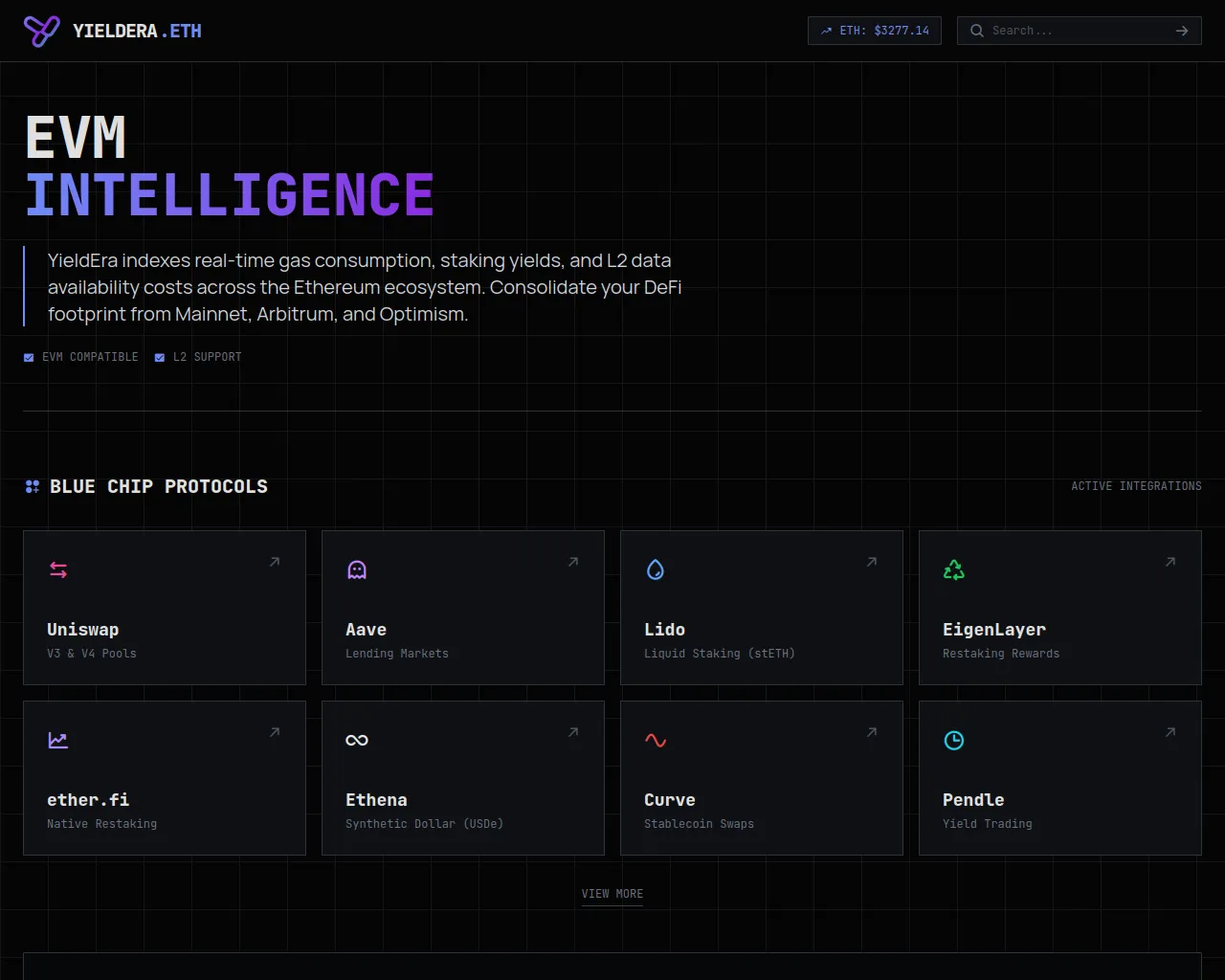This screenshot has height=980, width=1225.
Task: Open Lido via its external arrow icon
Action: [x=872, y=562]
